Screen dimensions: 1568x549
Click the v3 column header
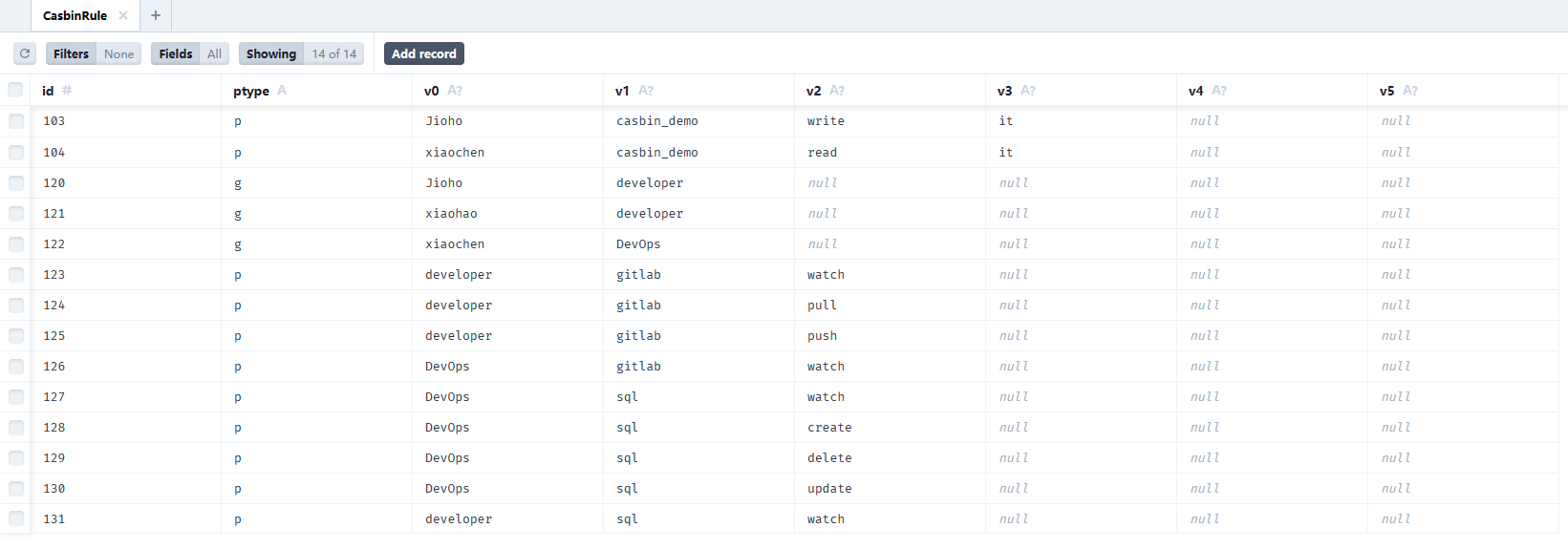(x=1004, y=91)
